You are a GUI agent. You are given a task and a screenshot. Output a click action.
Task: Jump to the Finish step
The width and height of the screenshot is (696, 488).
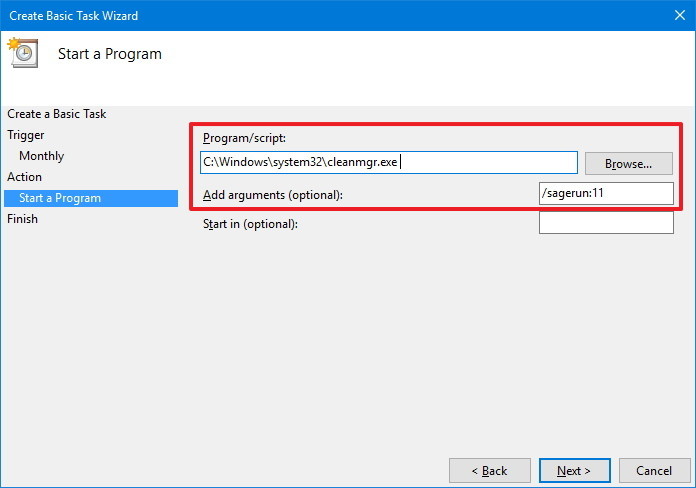[x=22, y=219]
